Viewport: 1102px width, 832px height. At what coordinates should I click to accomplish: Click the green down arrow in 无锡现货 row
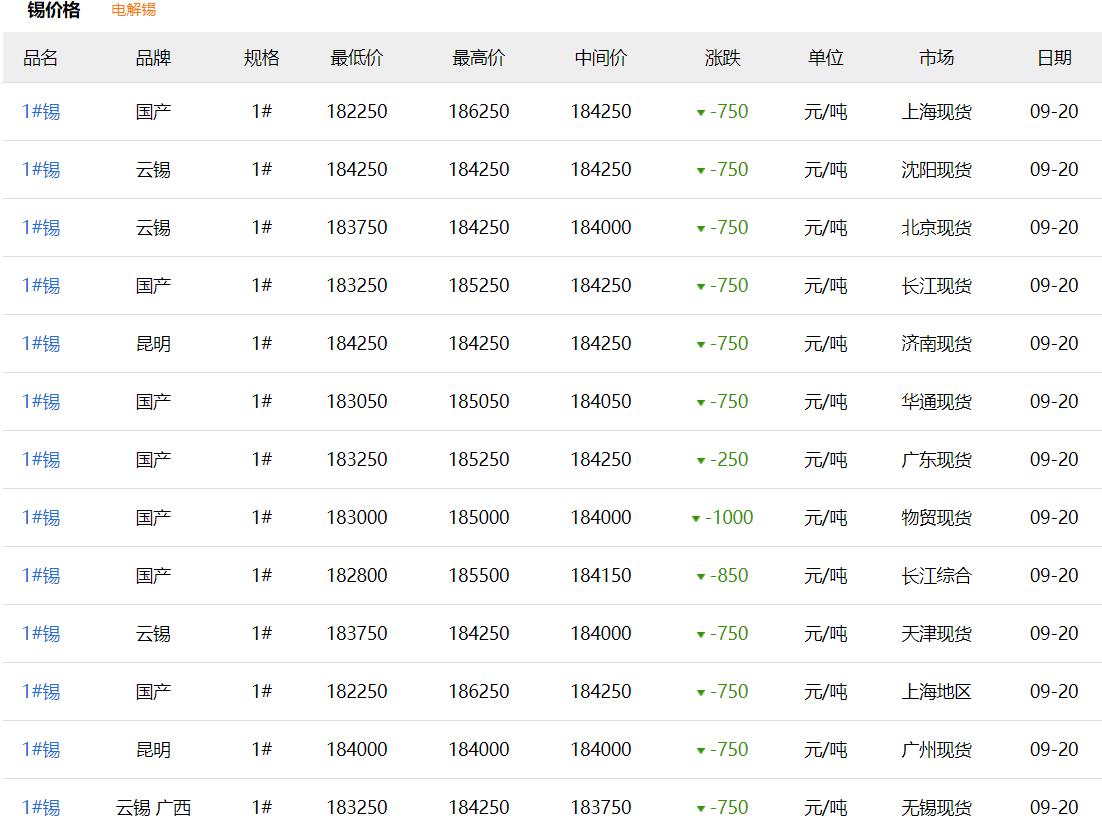[701, 809]
